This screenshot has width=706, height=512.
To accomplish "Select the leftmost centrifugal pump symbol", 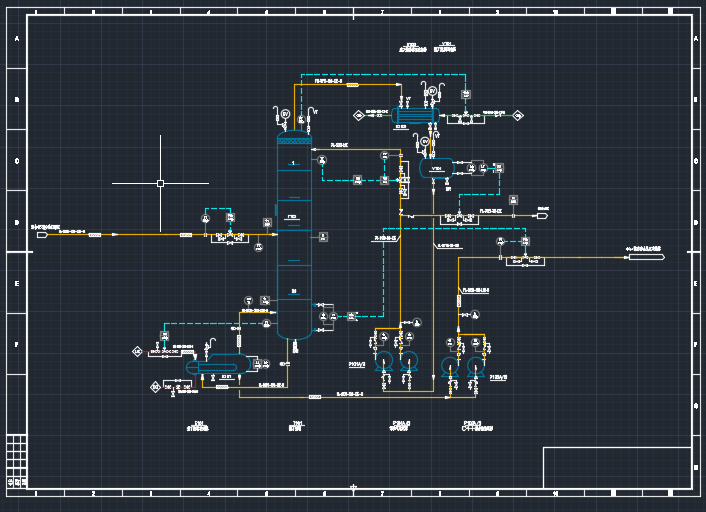I will point(383,359).
